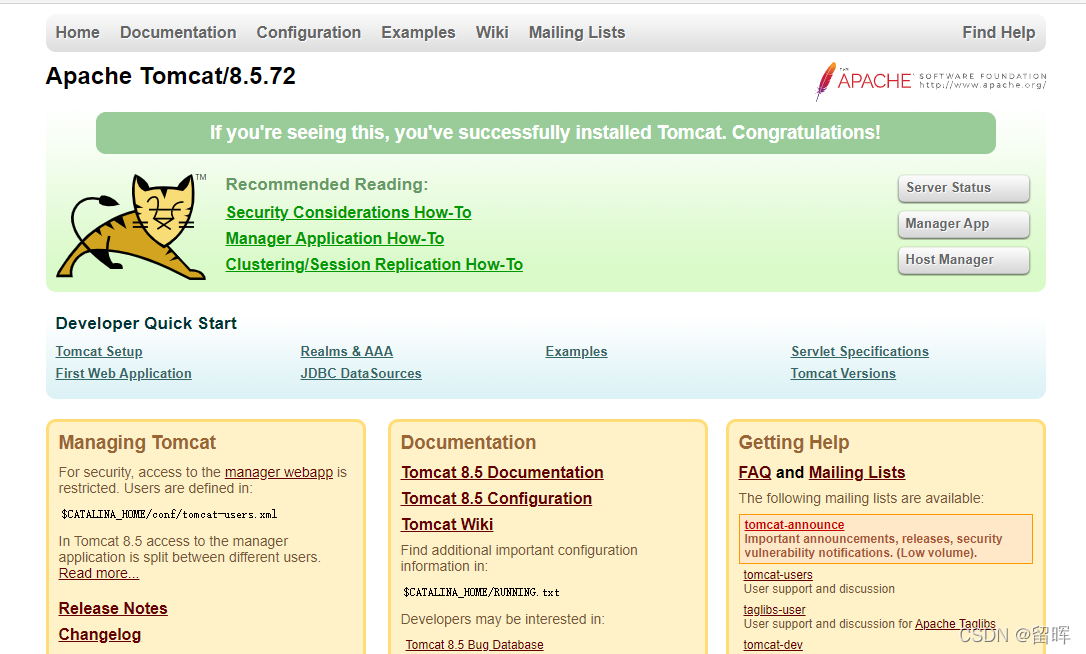Viewport: 1086px width, 654px height.
Task: Open Manager Application How-To link
Action: 335,238
